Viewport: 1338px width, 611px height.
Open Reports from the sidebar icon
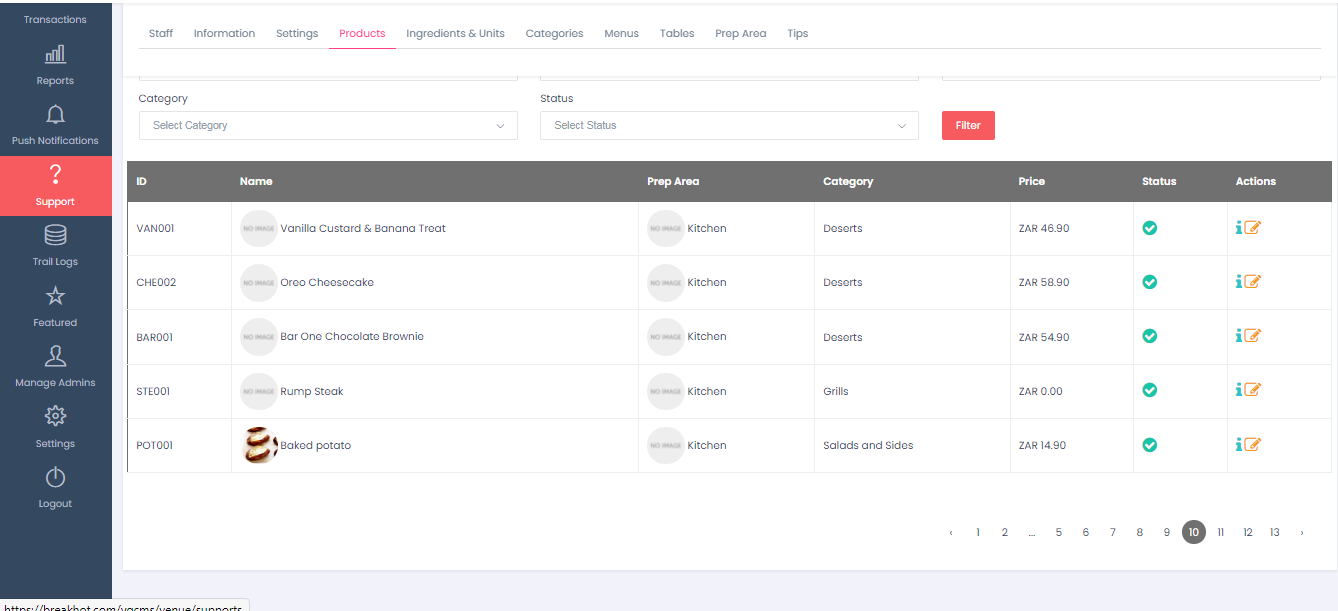click(55, 54)
